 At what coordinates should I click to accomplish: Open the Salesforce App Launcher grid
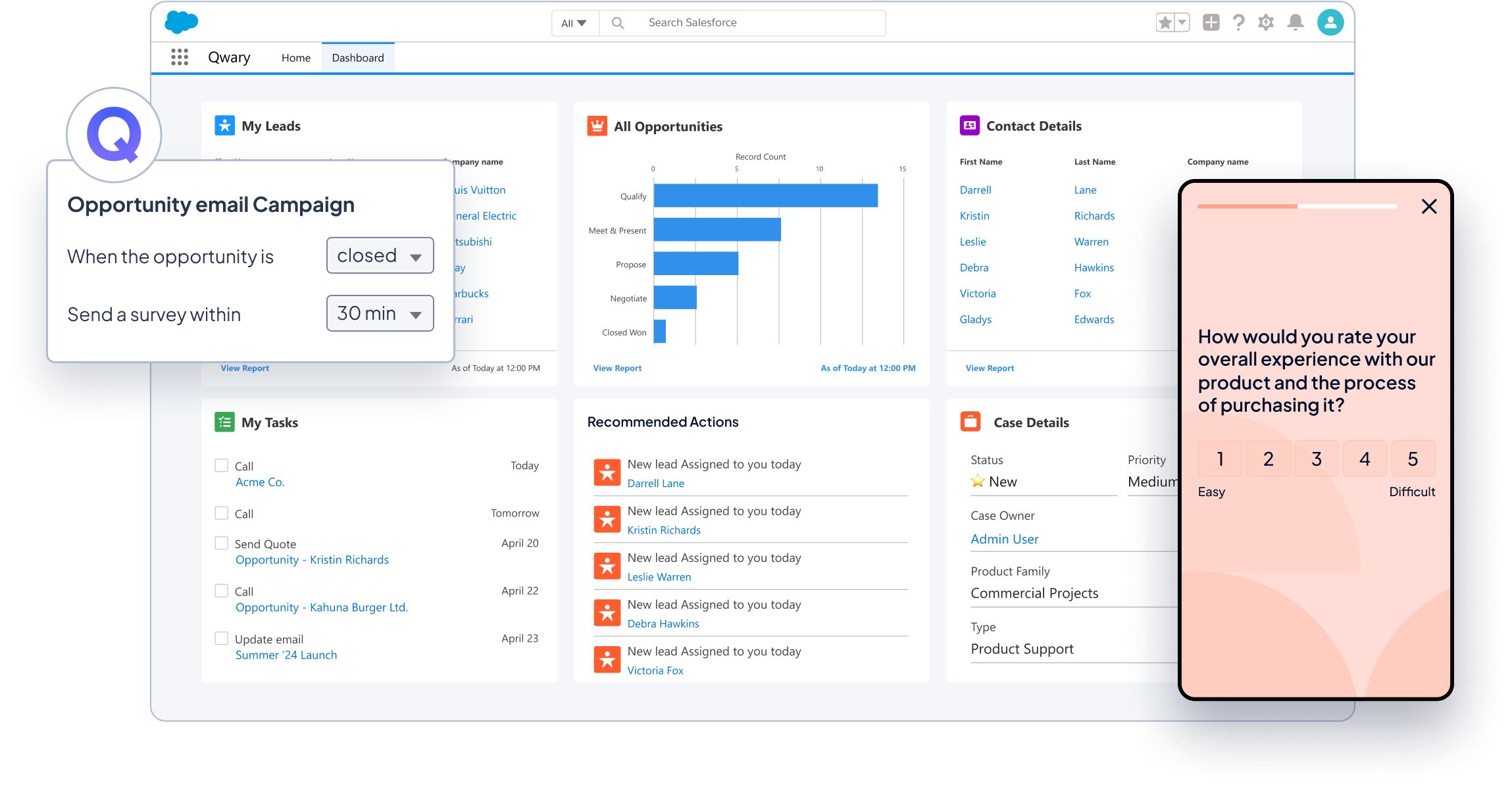pyautogui.click(x=179, y=57)
